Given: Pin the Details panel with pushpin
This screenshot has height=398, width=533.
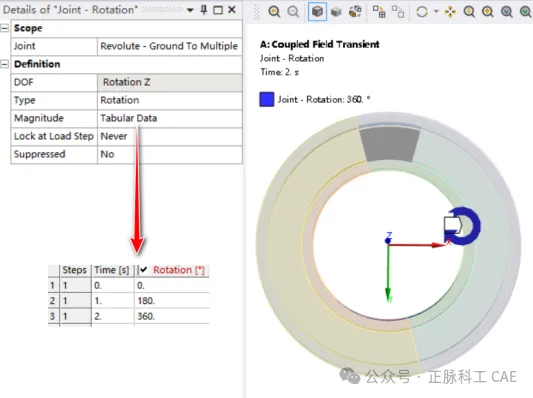Looking at the screenshot, I should (204, 10).
